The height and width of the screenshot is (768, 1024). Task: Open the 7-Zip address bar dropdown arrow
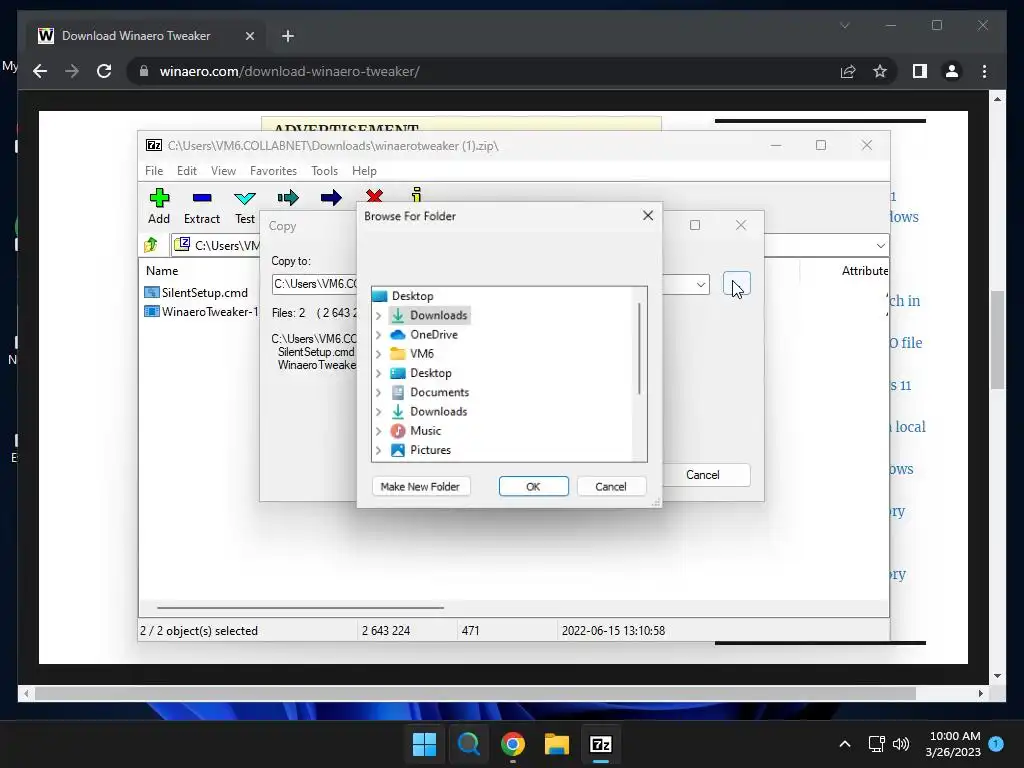coord(880,246)
